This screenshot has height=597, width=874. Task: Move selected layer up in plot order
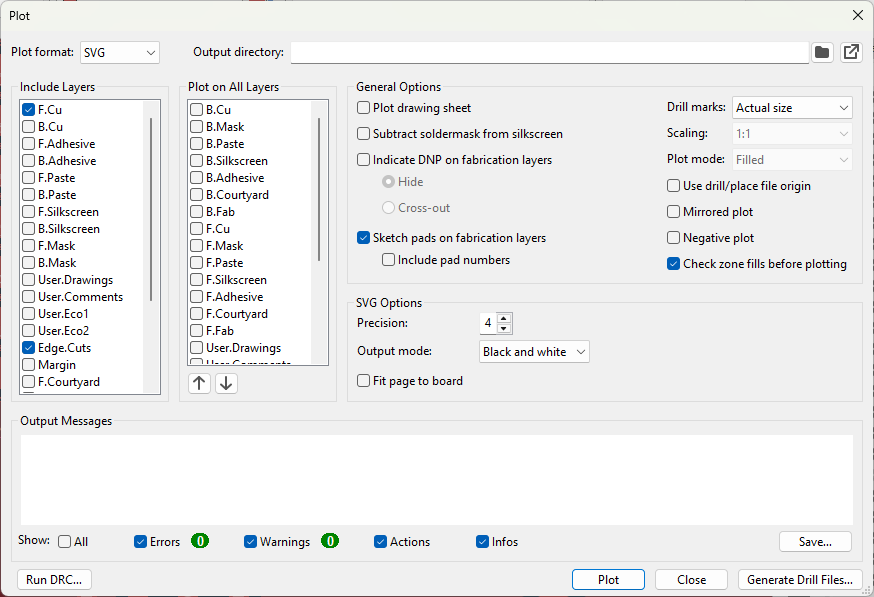pos(199,383)
